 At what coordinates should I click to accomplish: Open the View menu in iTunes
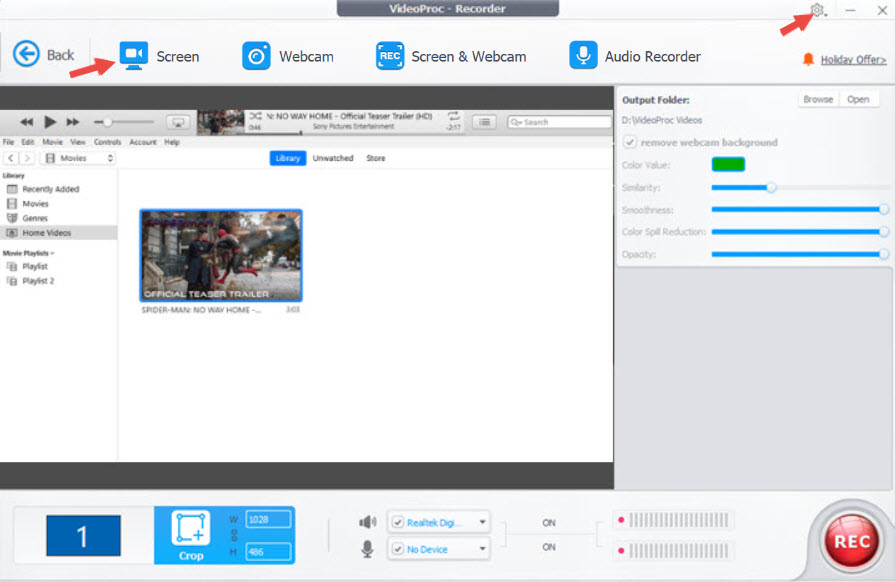[x=78, y=142]
